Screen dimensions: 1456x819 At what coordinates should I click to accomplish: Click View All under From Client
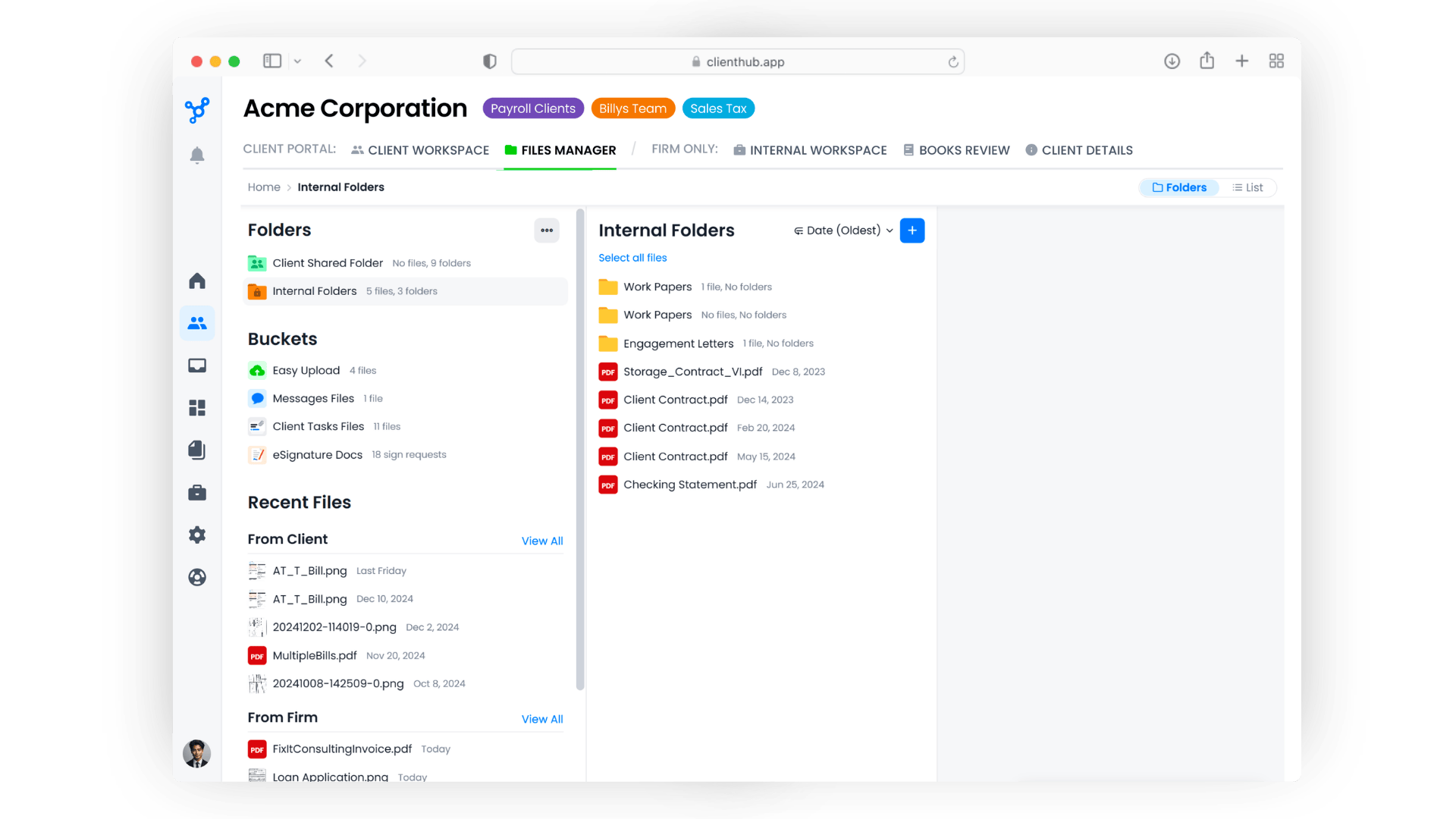point(541,541)
